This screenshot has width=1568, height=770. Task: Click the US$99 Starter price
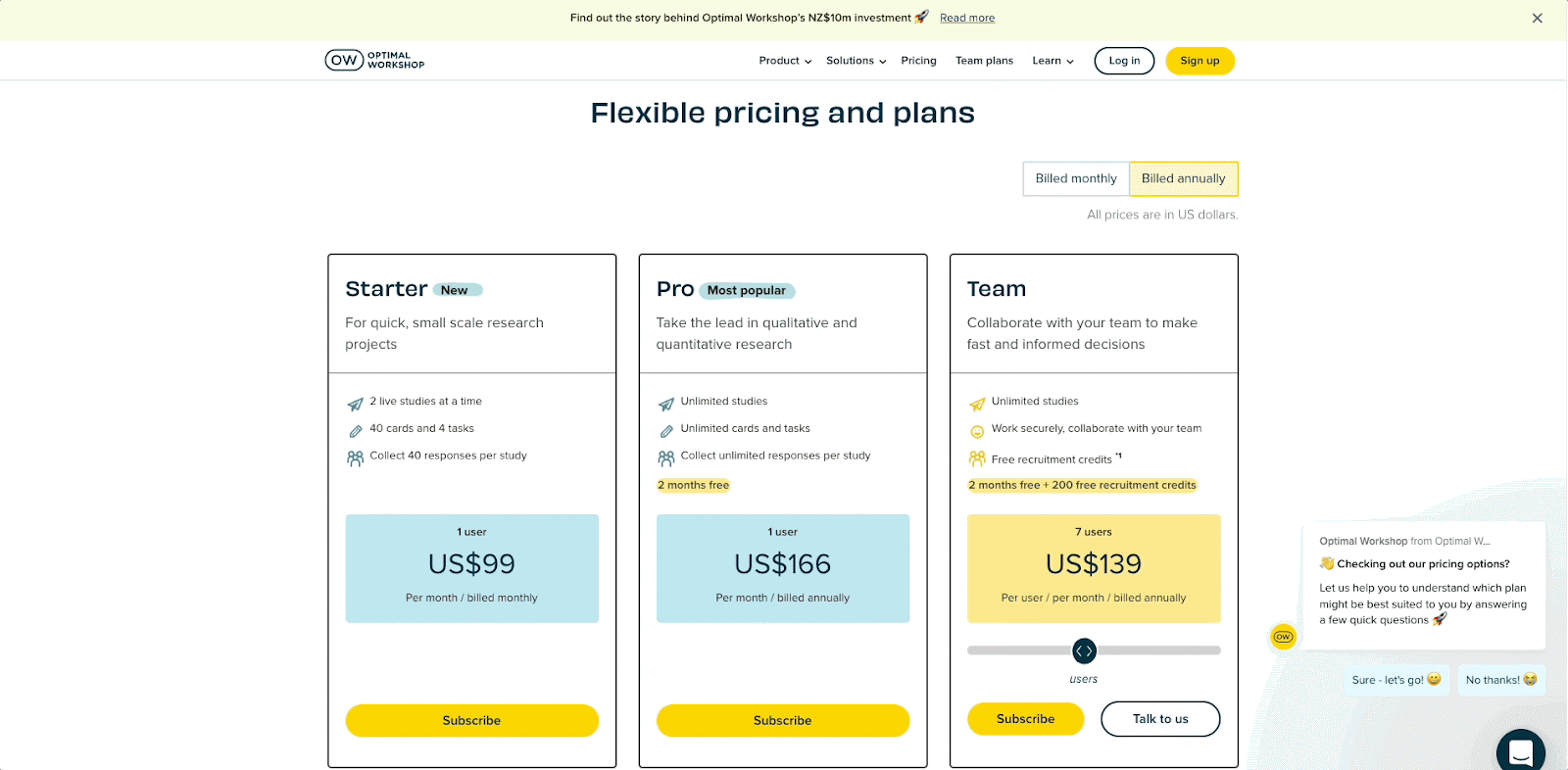(471, 564)
